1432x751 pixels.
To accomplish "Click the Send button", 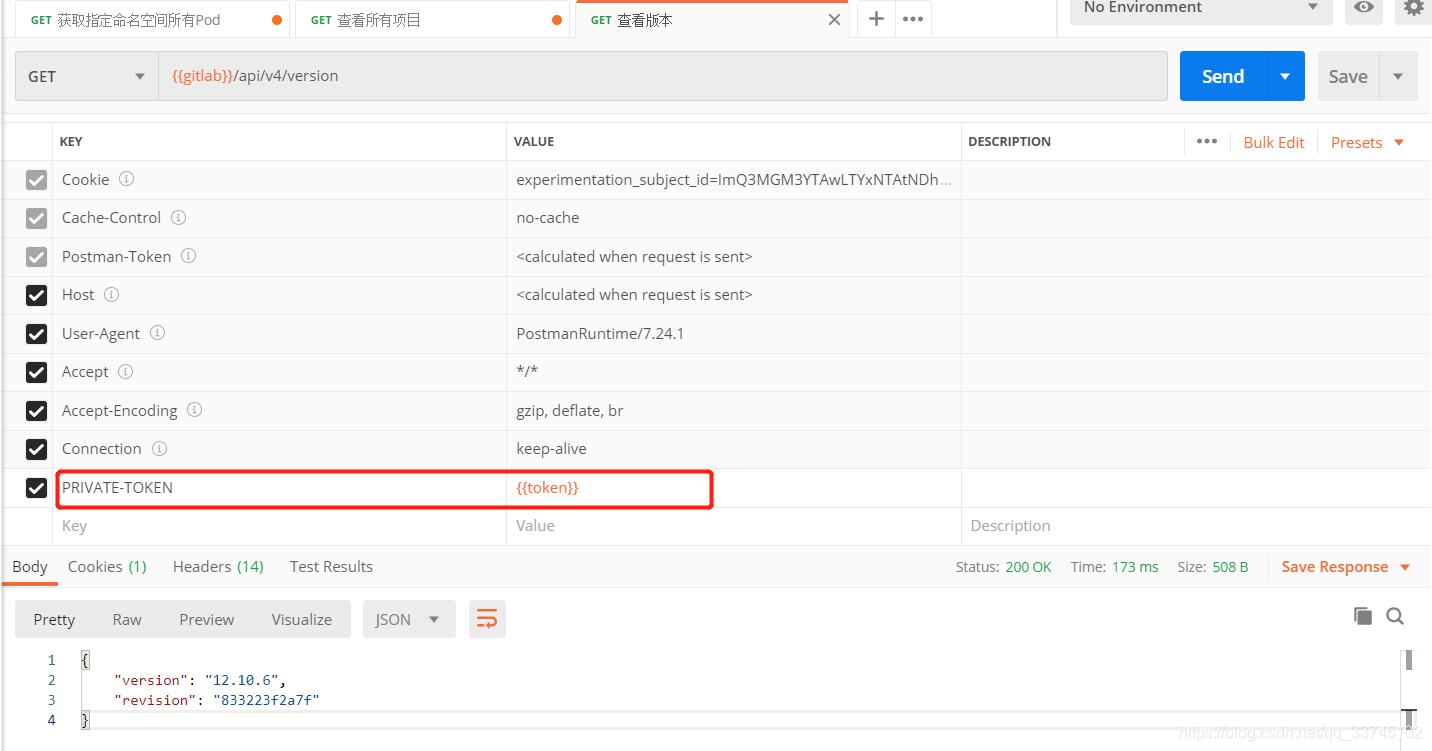I will [1222, 75].
